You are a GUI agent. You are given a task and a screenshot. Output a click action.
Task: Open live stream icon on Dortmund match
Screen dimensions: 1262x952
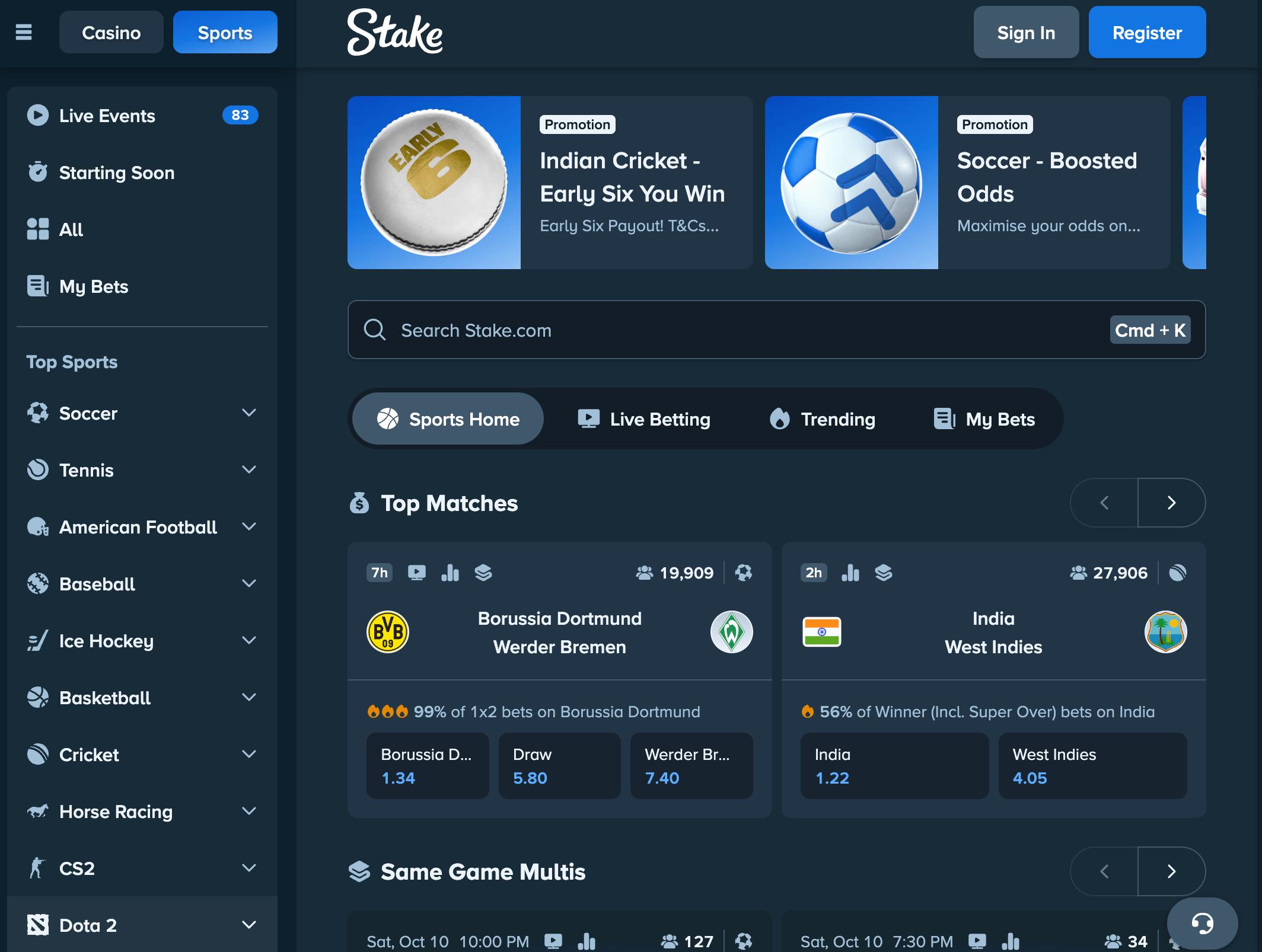[417, 573]
